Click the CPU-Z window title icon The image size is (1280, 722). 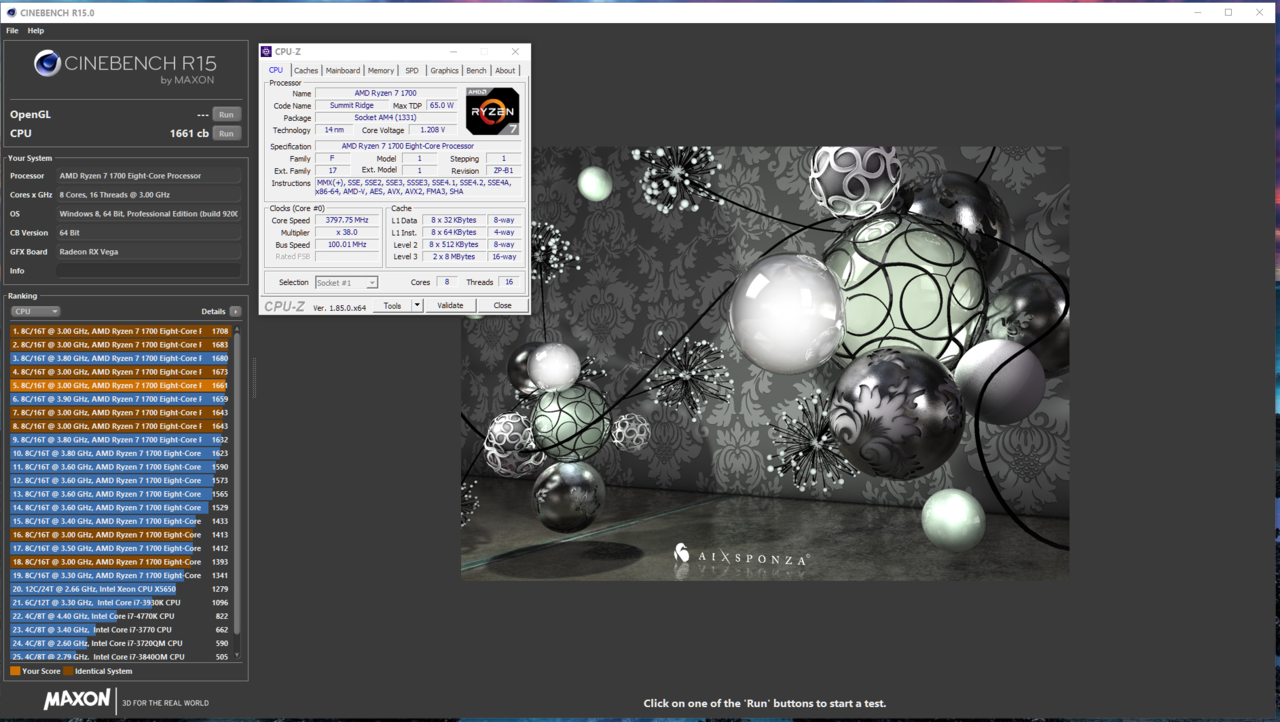click(266, 52)
